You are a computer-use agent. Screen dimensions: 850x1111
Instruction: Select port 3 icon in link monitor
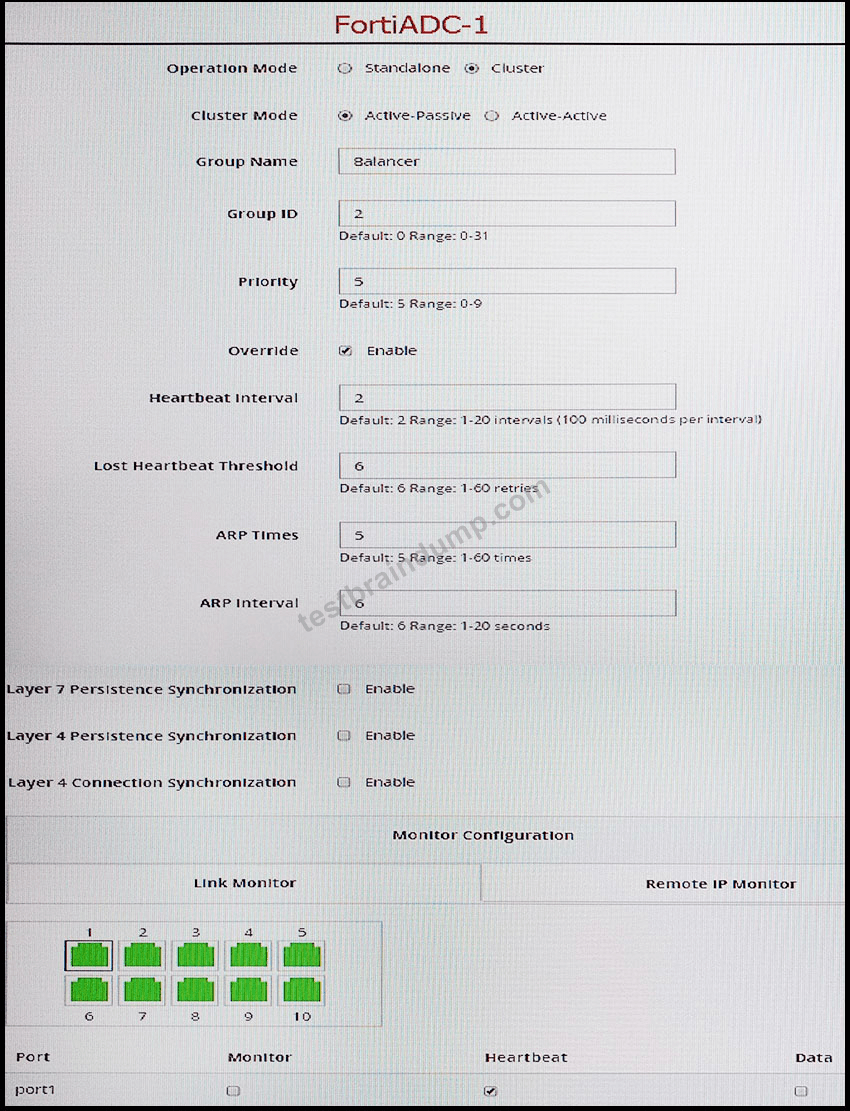[196, 955]
